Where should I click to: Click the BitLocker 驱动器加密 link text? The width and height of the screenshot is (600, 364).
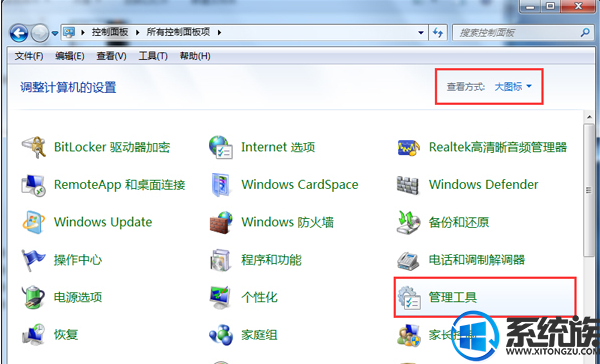tap(112, 147)
